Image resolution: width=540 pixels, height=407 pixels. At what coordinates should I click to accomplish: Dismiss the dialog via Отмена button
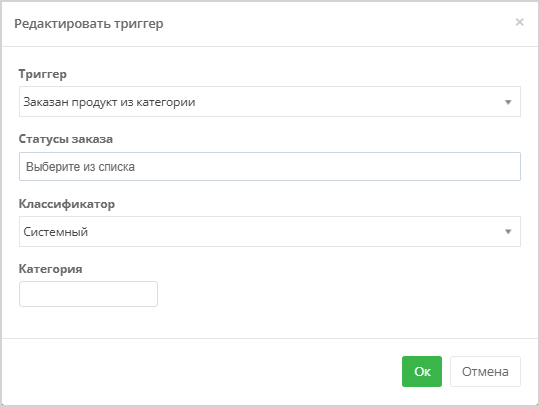[485, 372]
